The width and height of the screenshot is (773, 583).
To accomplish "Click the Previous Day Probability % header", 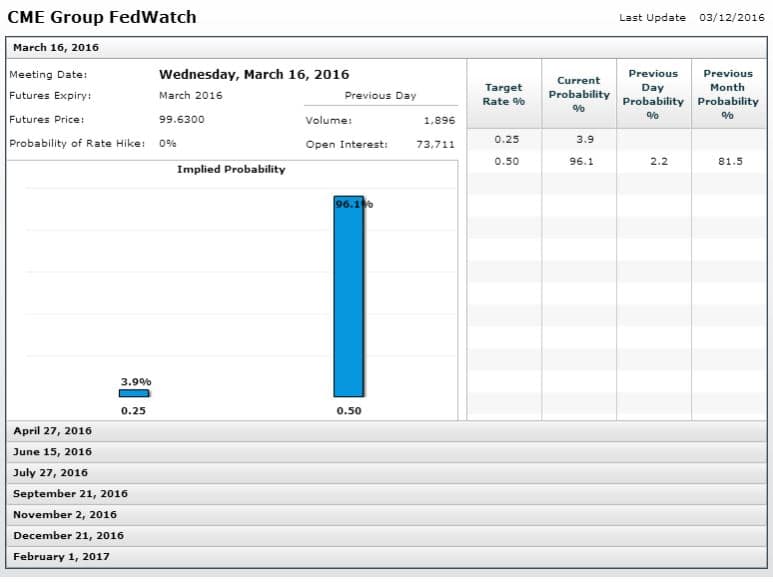I will [653, 94].
